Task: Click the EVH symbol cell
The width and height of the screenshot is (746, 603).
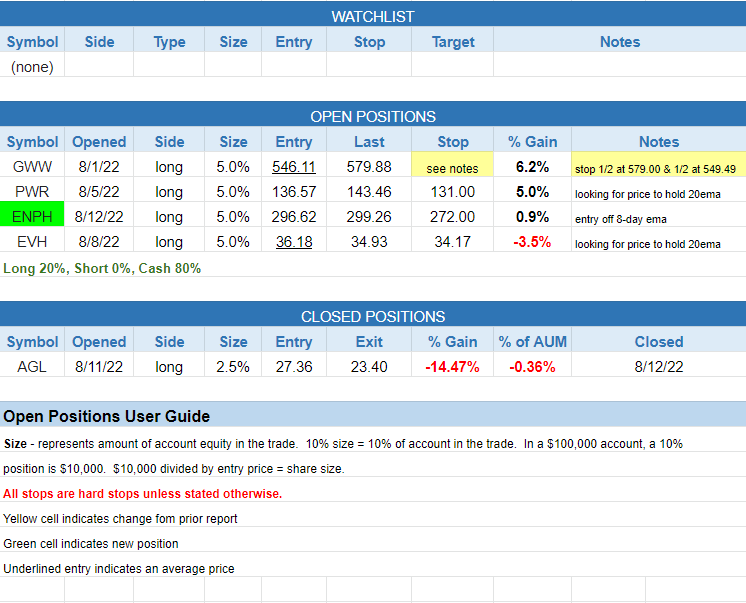Action: tap(32, 241)
